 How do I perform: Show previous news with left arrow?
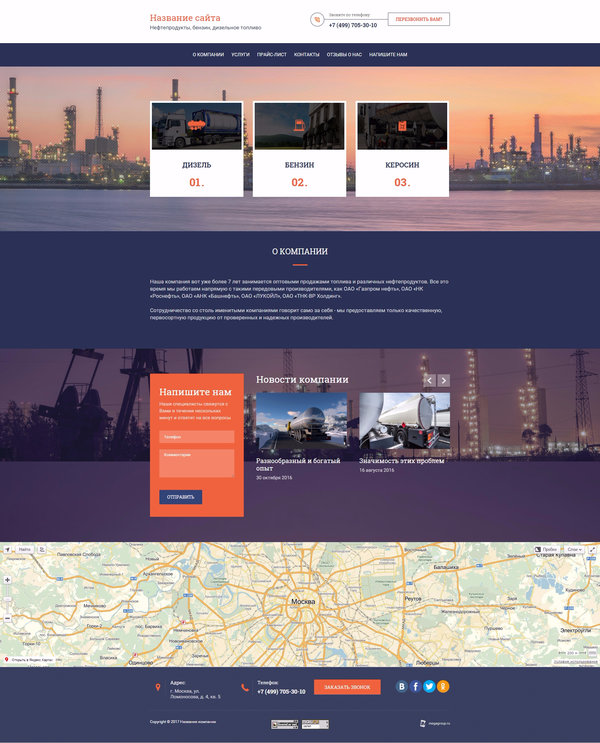(430, 380)
